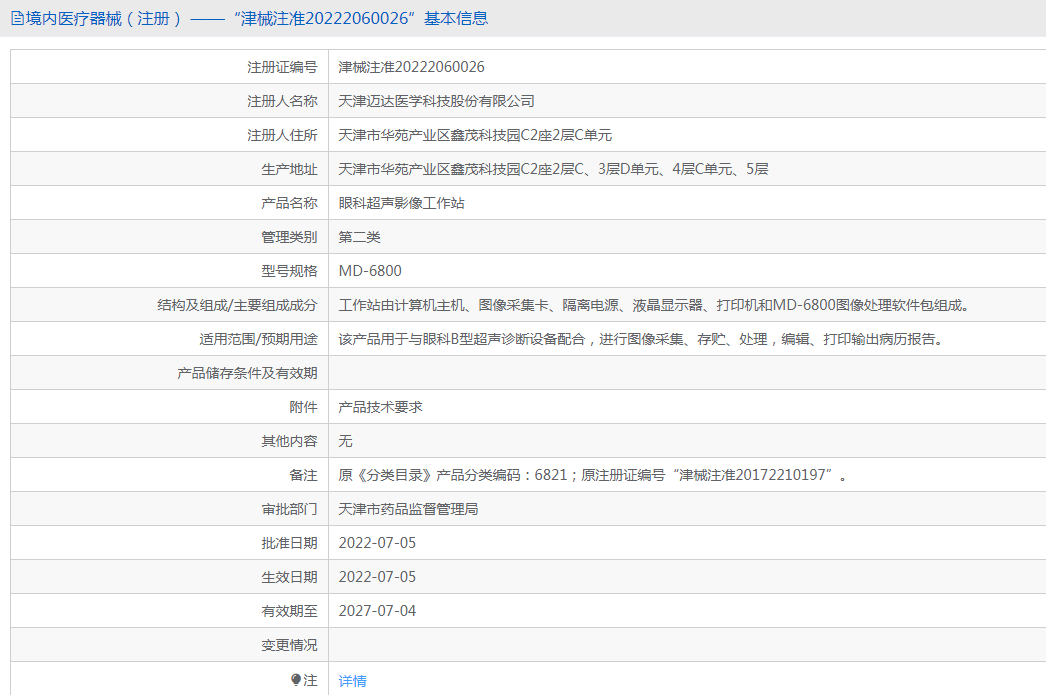Click the 产品名称 label
The height and width of the screenshot is (695, 1046).
tap(289, 203)
